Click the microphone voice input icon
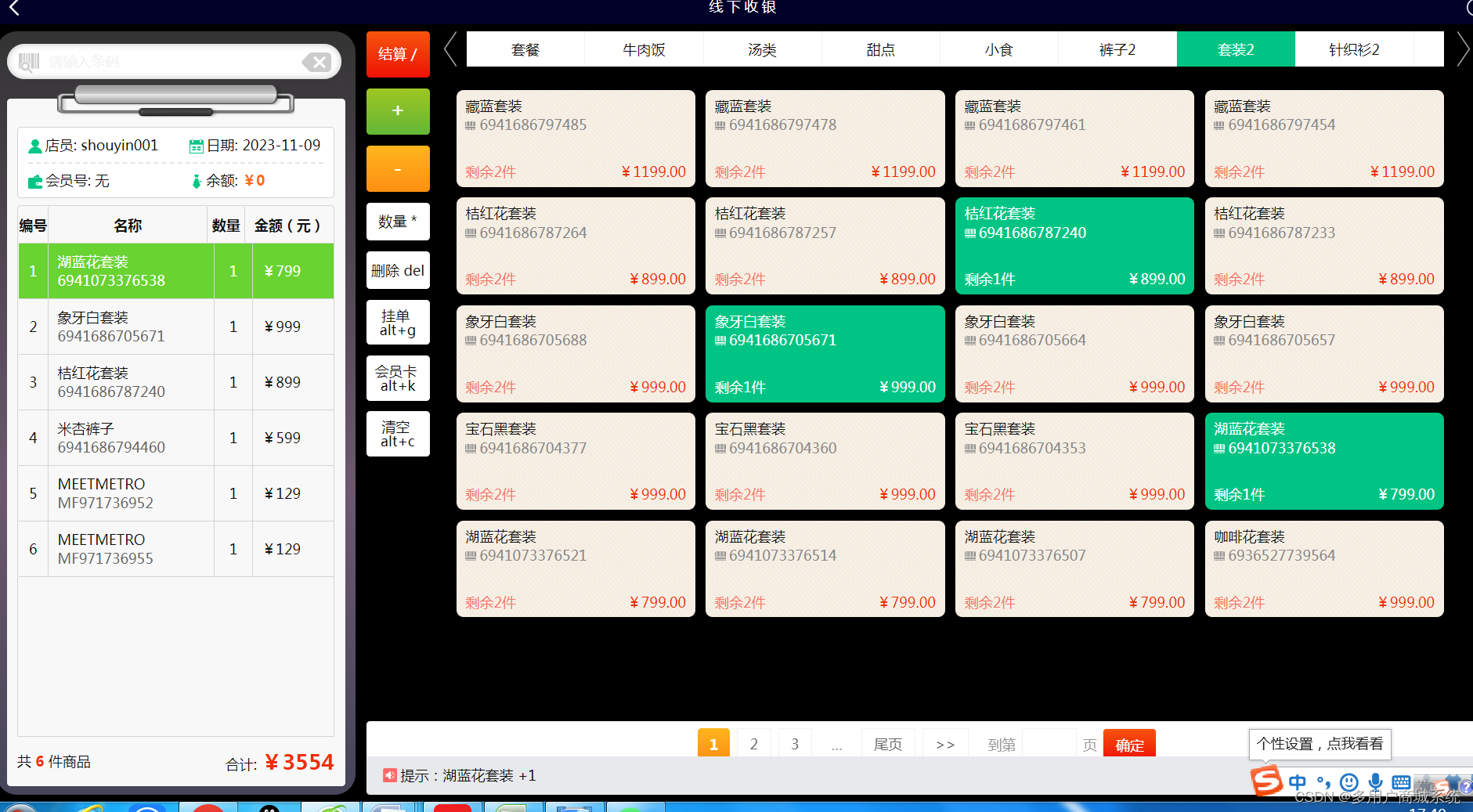Screen dimensions: 1473x812 point(1375,781)
